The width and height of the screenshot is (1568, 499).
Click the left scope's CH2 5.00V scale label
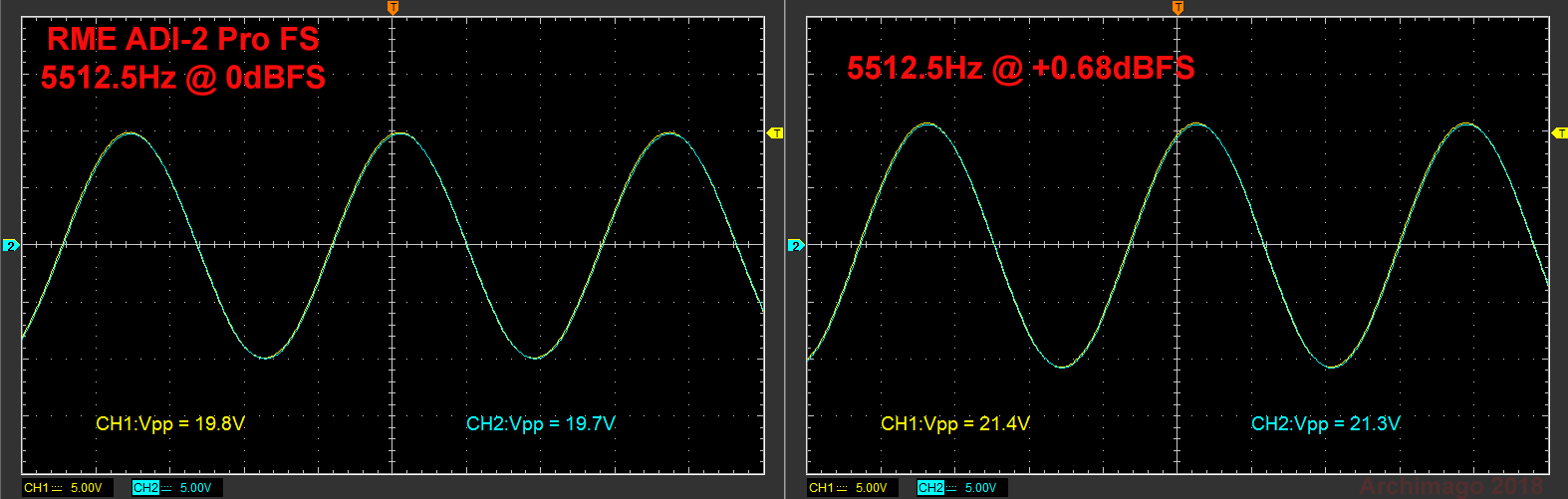(x=176, y=487)
